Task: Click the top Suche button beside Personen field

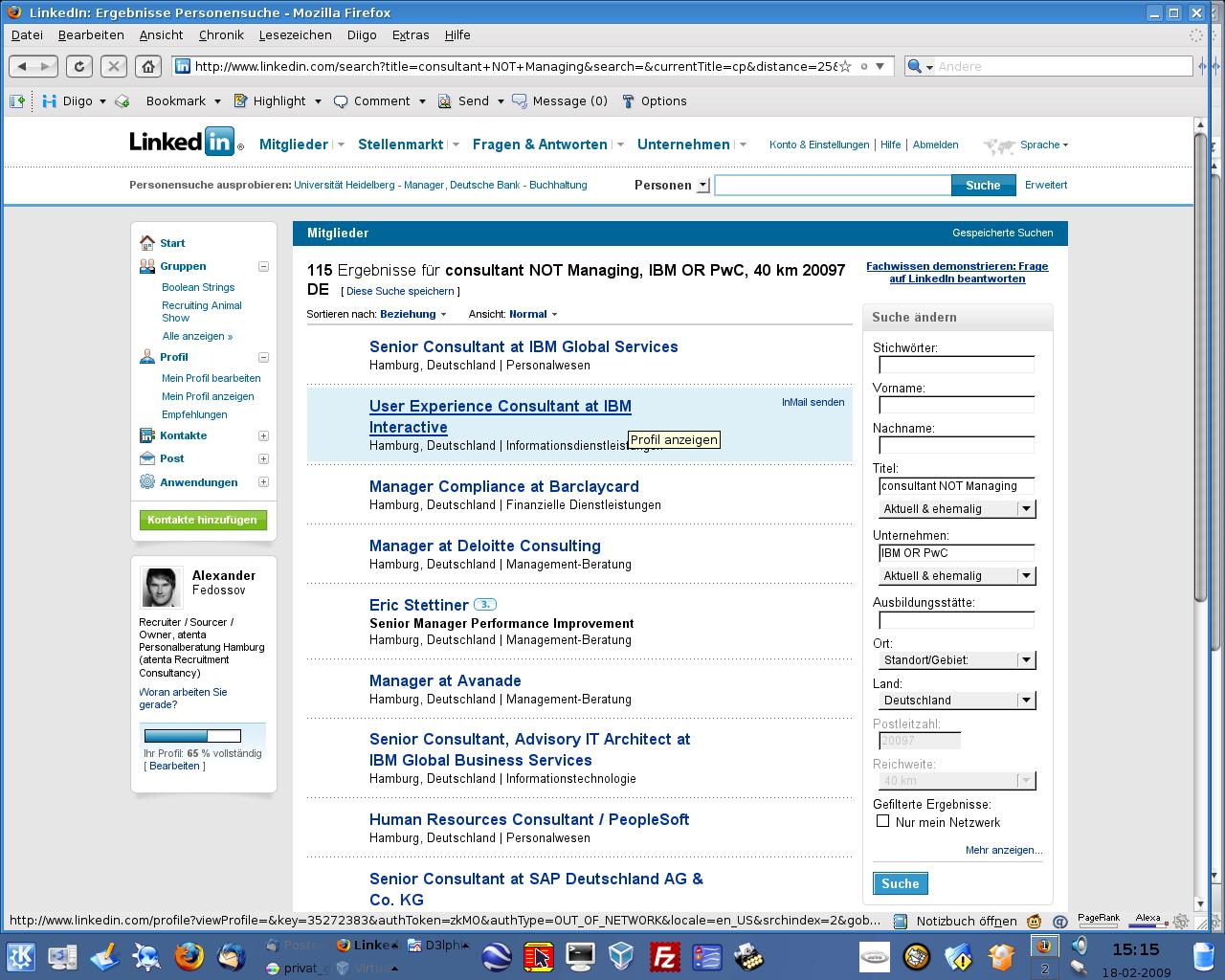Action: [x=983, y=185]
